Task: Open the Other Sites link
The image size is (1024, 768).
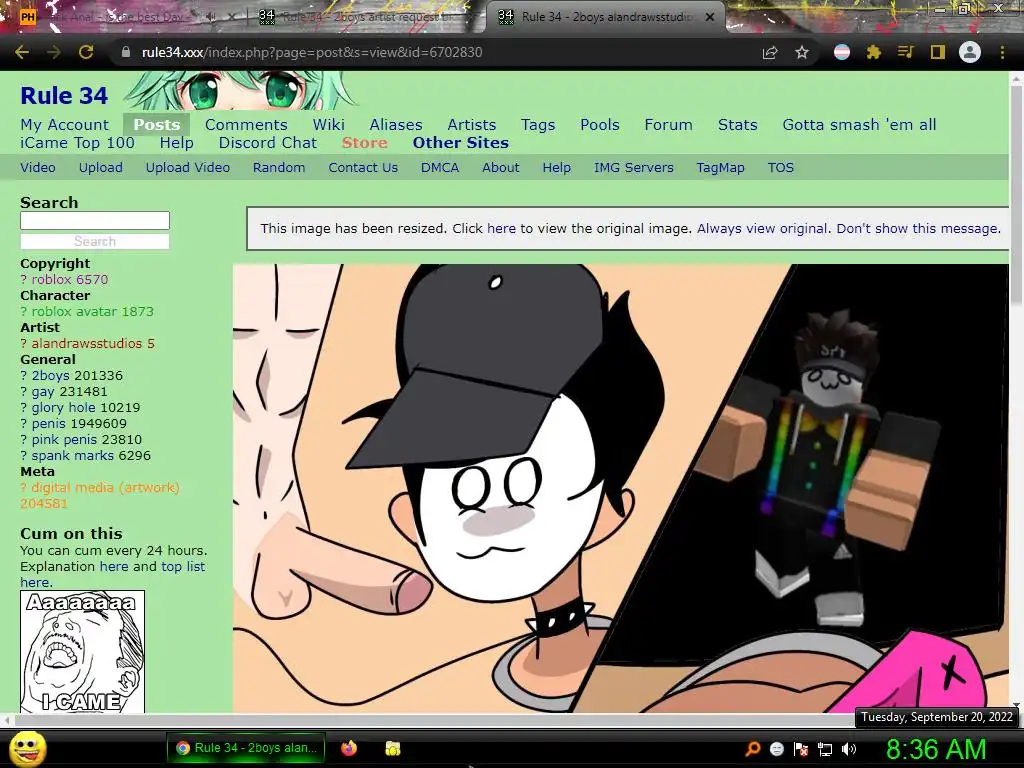Action: [x=460, y=143]
